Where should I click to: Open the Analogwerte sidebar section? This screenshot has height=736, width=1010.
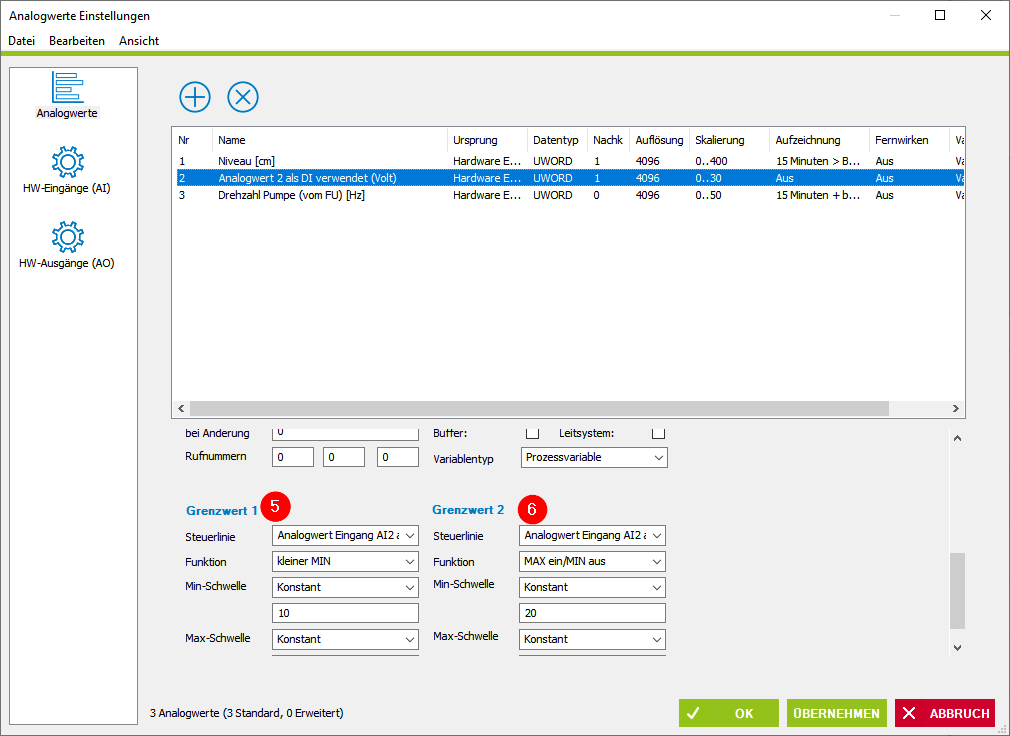click(67, 95)
